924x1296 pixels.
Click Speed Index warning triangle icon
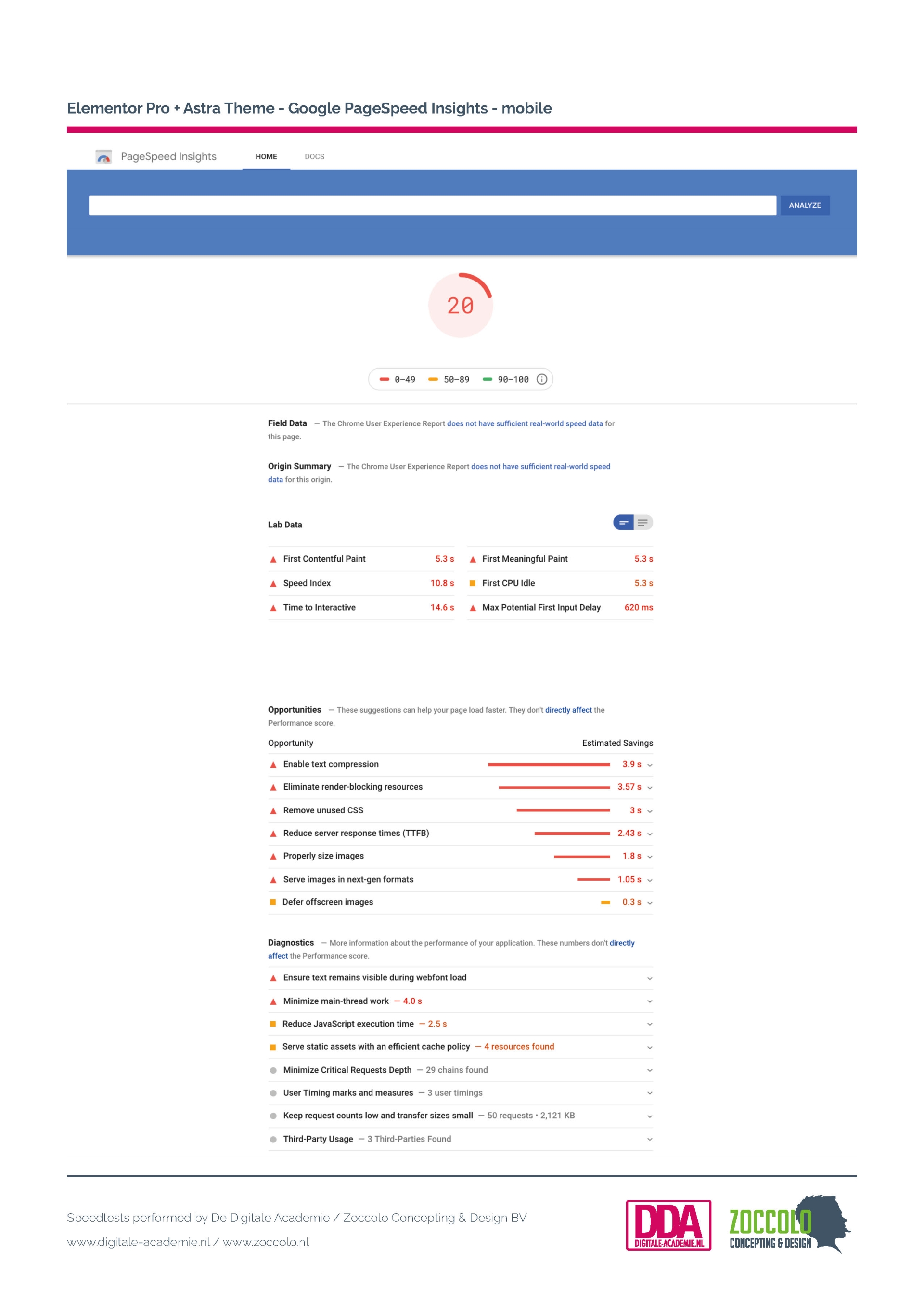click(273, 584)
